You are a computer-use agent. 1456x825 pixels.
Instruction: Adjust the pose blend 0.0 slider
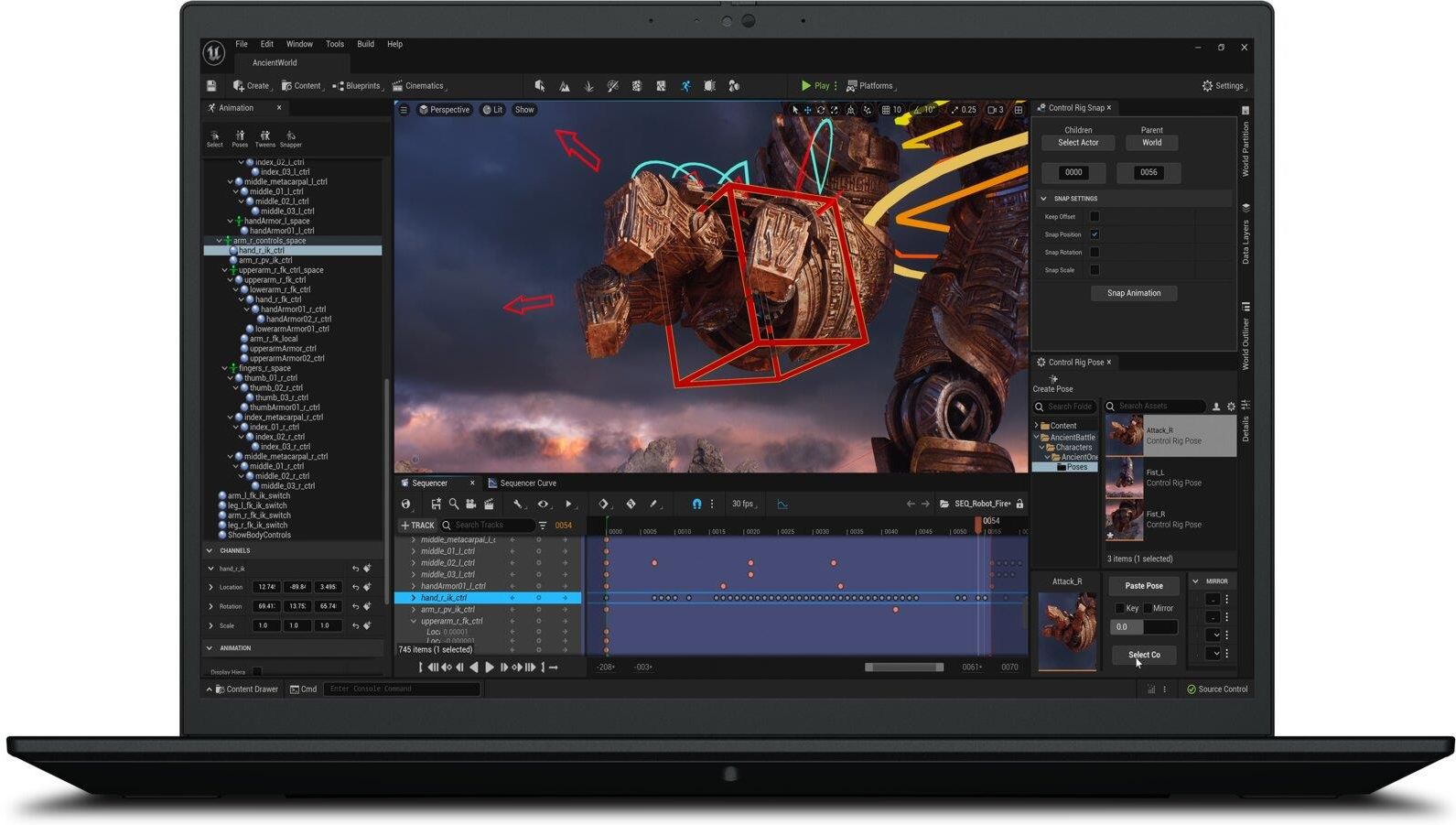click(x=1144, y=627)
